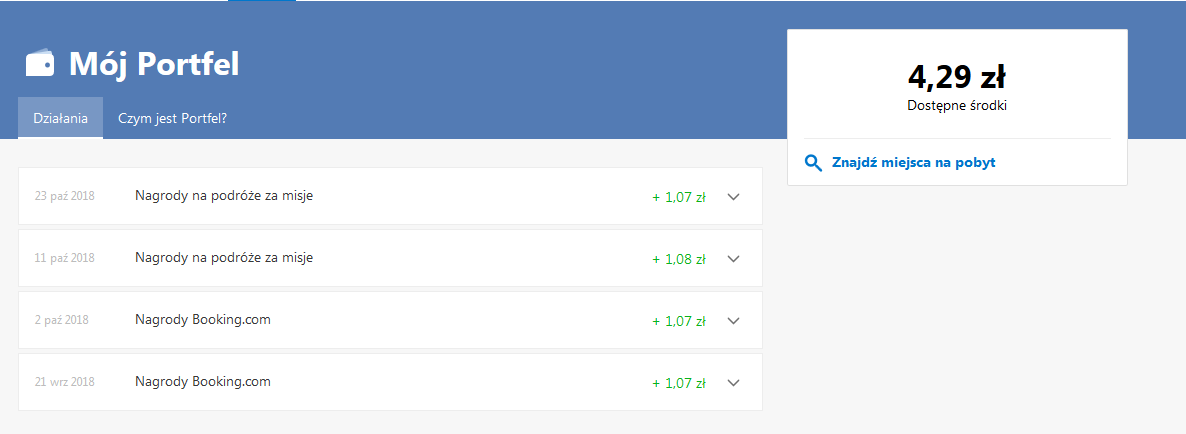Click the Dostępne środki label
1186x434 pixels.
(957, 106)
